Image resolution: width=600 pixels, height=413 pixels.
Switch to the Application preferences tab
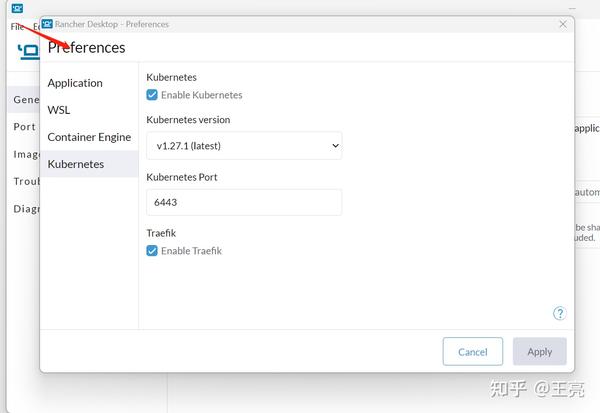click(x=75, y=83)
